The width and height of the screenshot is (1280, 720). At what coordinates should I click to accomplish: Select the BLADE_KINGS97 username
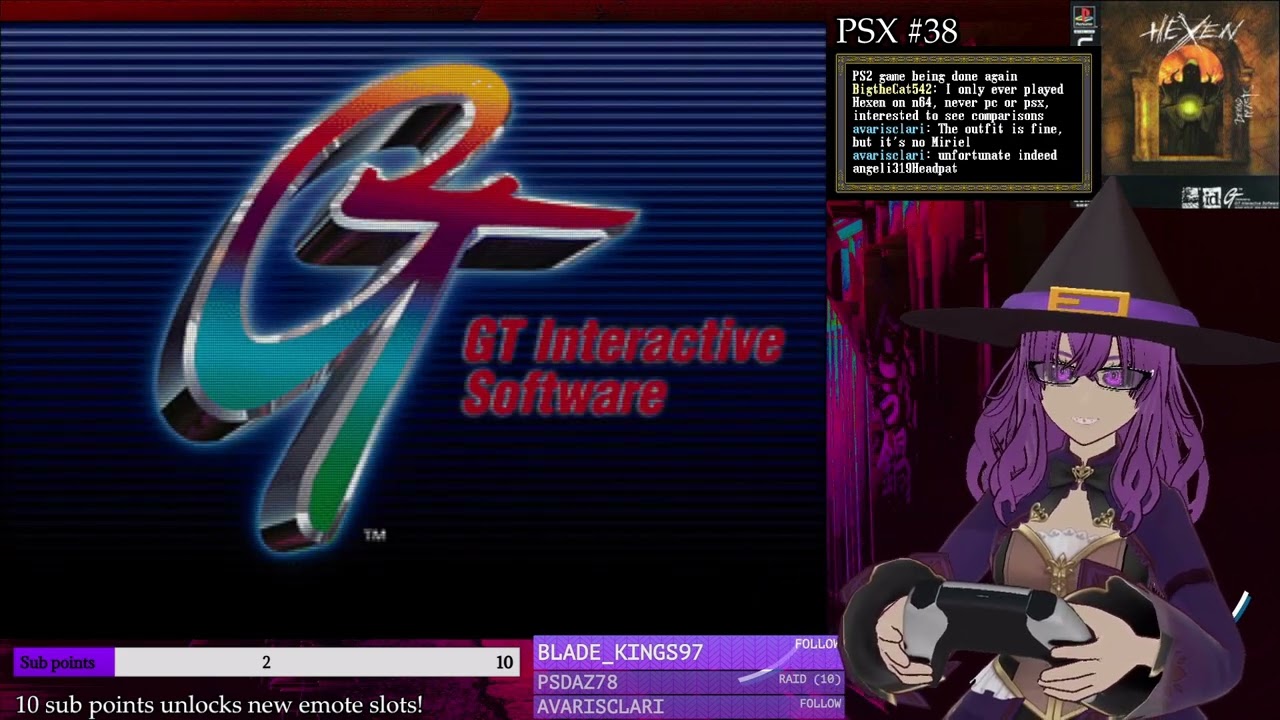pyautogui.click(x=620, y=652)
